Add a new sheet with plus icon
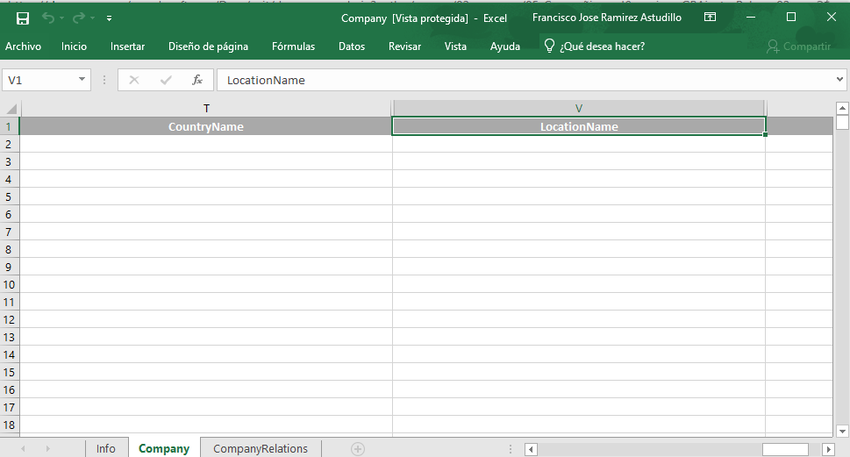Viewport: 850px width, 457px height. point(358,449)
